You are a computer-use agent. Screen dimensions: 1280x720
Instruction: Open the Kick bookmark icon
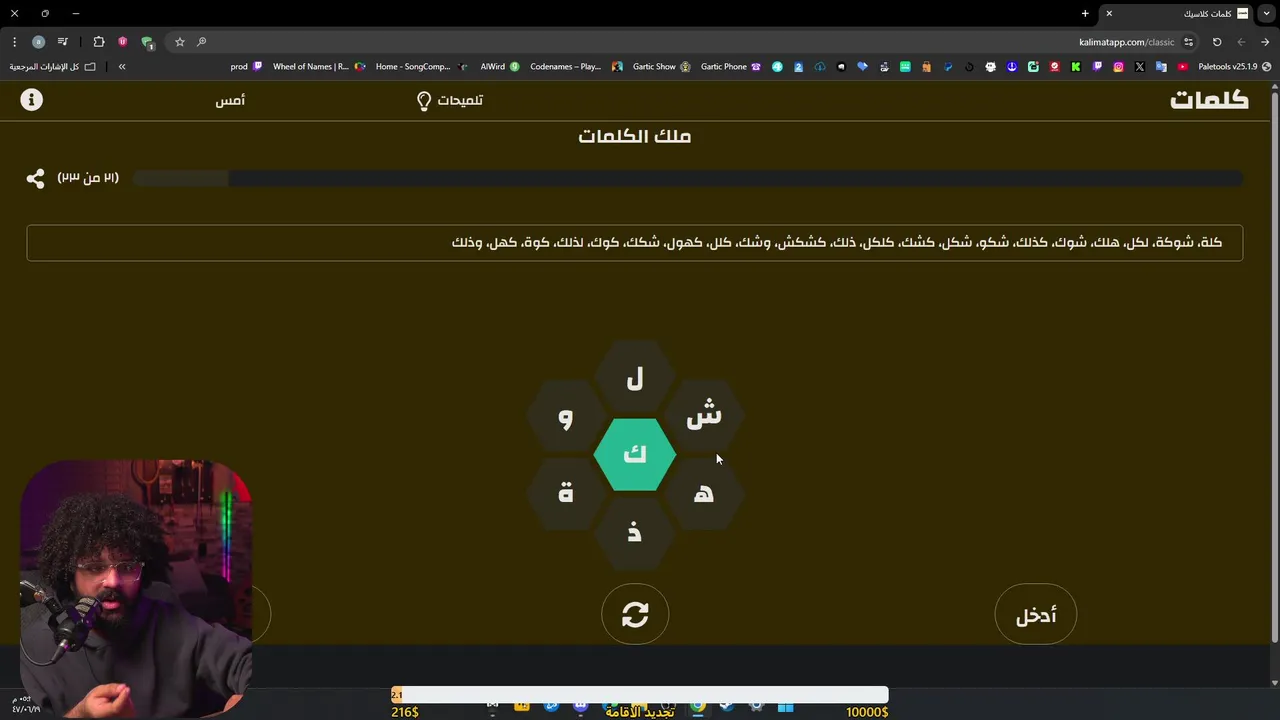pos(1076,67)
